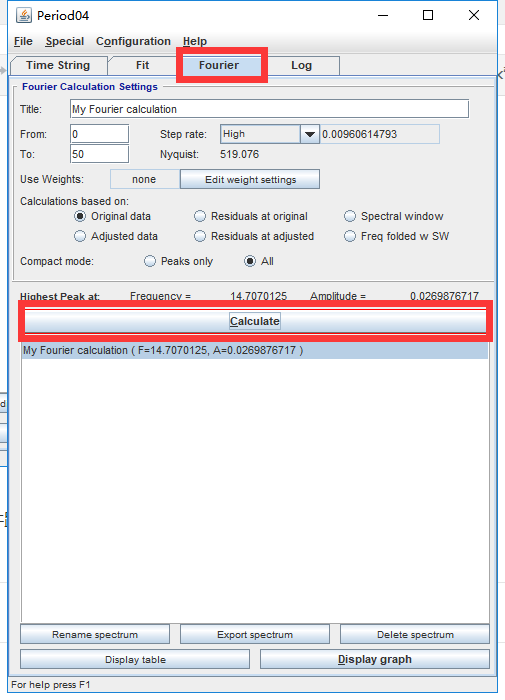Switch to the Log tab
This screenshot has height=700, width=505.
click(301, 66)
